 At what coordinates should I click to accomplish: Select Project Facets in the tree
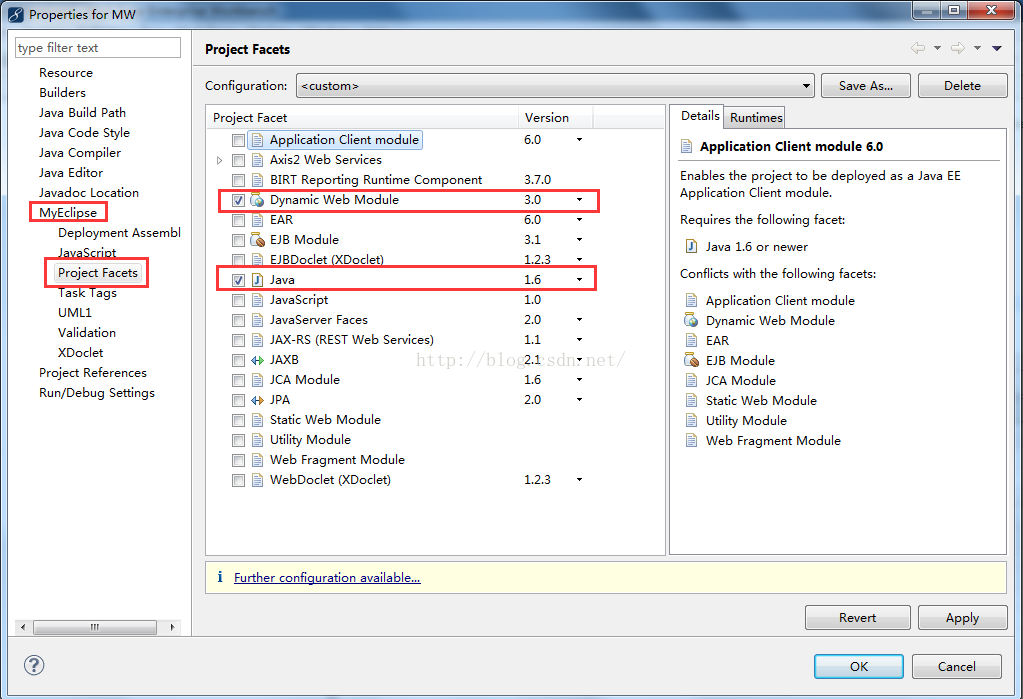pos(98,273)
